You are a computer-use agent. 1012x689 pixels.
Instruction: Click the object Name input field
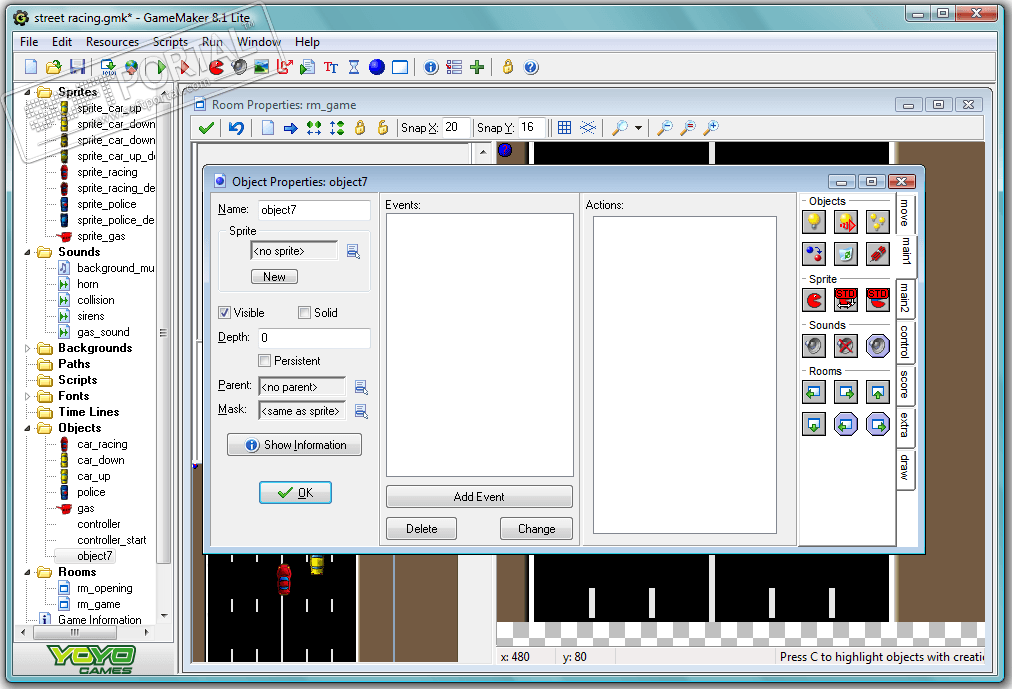point(314,210)
